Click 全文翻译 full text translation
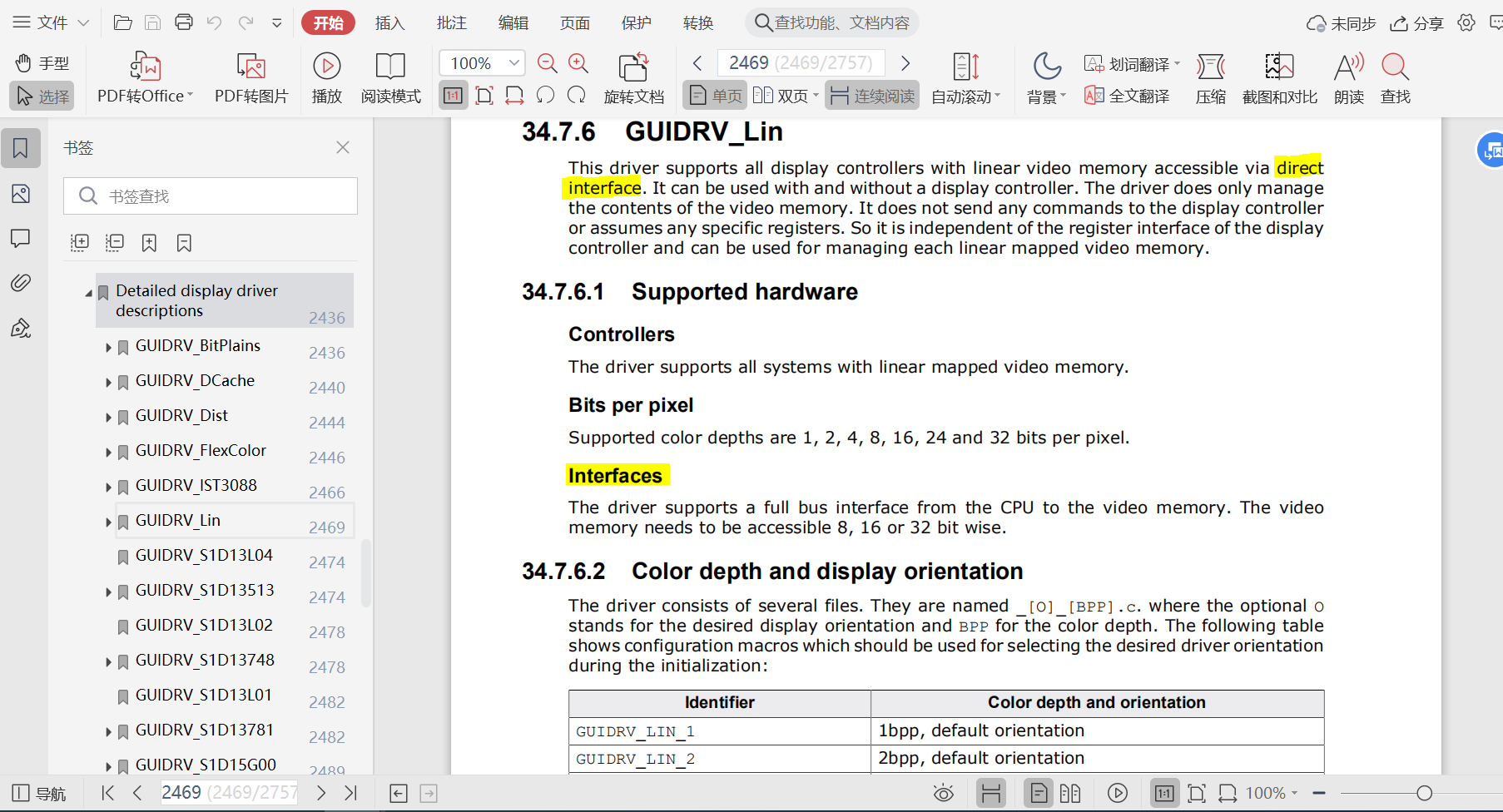Screen dimensions: 1503x812 [1128, 97]
